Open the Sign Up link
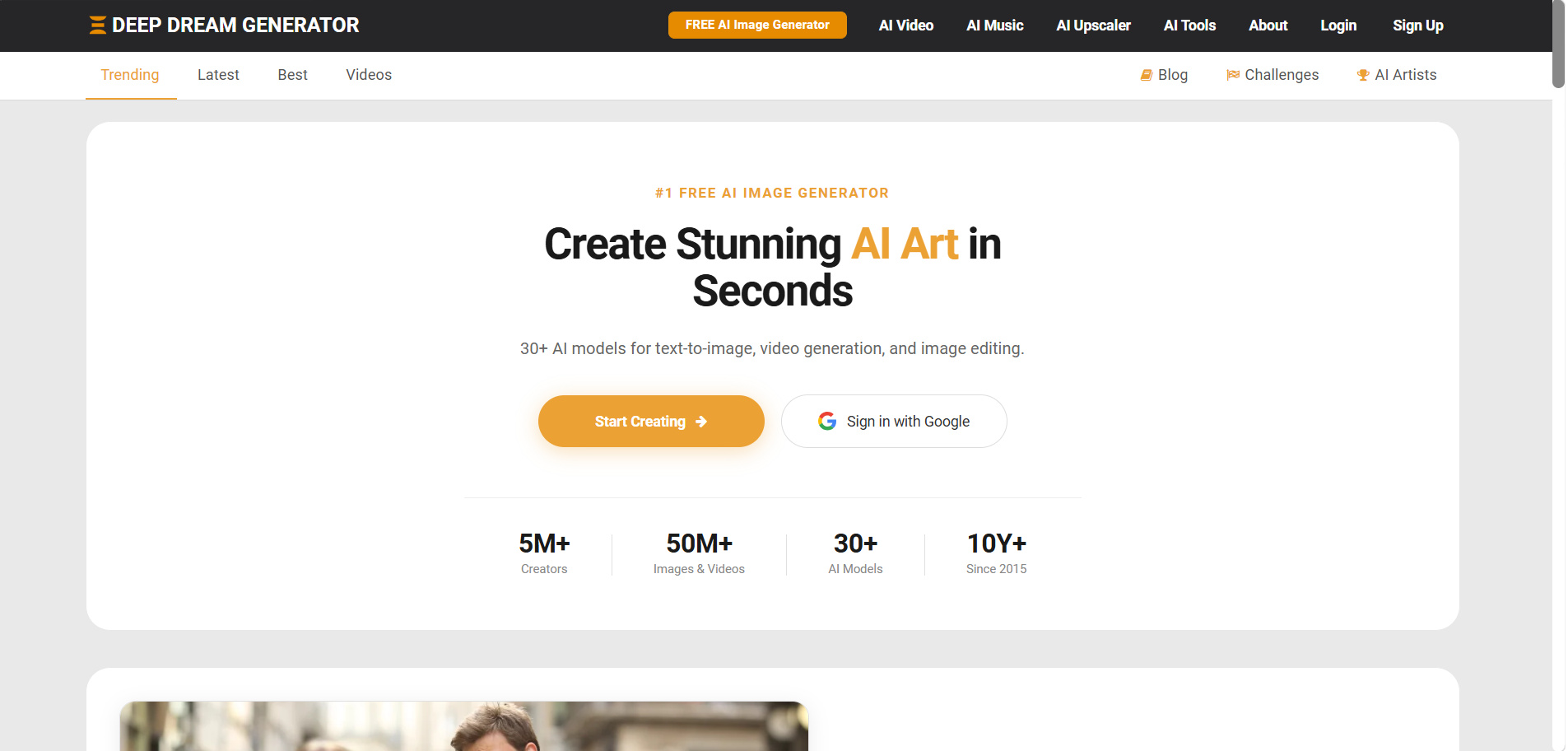Screen dimensions: 1568x751 pos(1417,26)
